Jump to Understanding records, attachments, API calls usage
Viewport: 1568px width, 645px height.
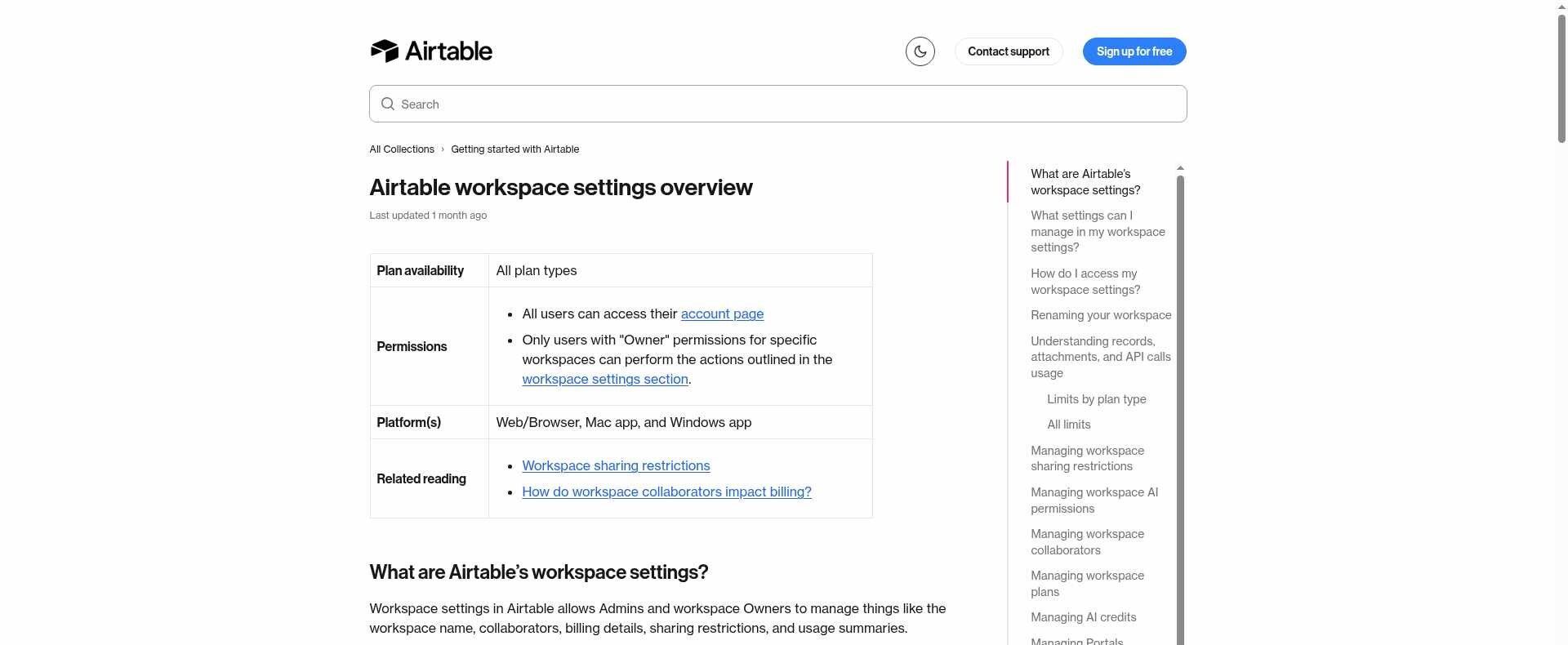(x=1100, y=357)
